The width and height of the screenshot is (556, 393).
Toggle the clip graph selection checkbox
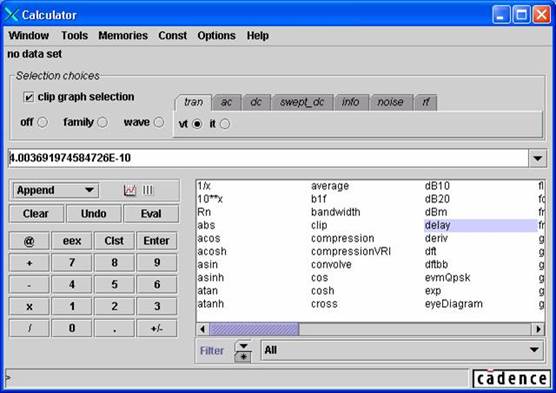[x=28, y=97]
